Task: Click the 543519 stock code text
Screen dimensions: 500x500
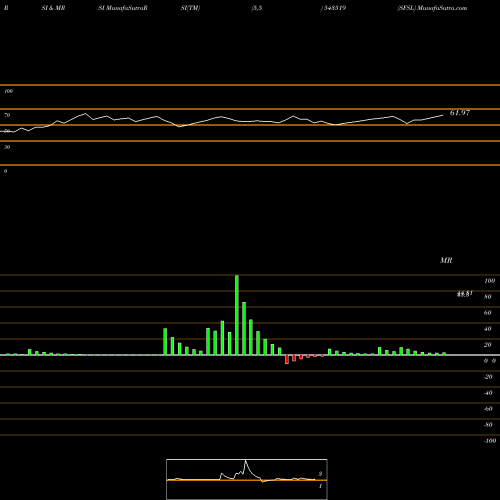Action: [x=334, y=8]
